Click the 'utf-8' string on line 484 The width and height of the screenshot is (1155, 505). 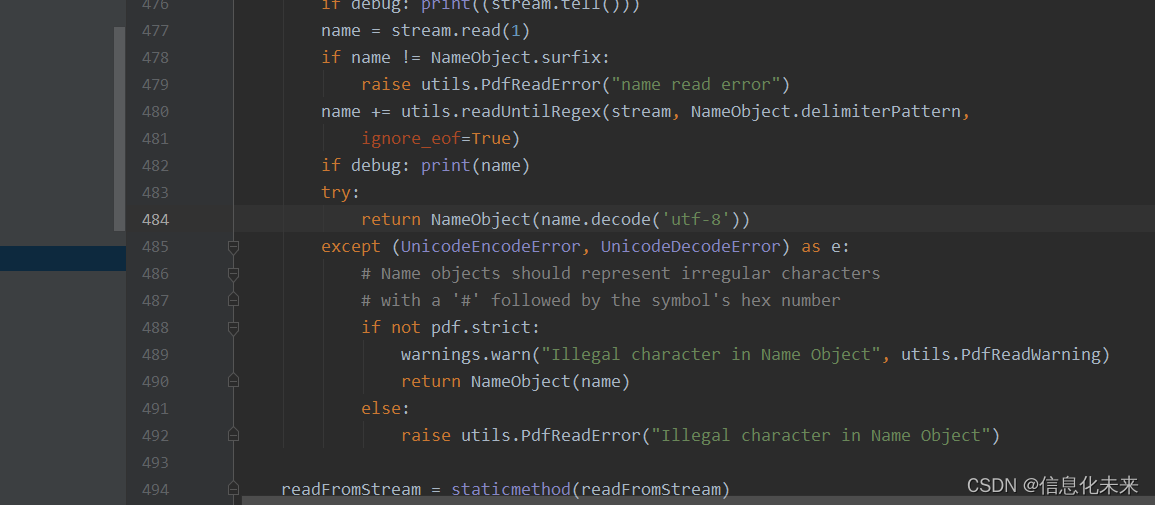pyautogui.click(x=697, y=219)
